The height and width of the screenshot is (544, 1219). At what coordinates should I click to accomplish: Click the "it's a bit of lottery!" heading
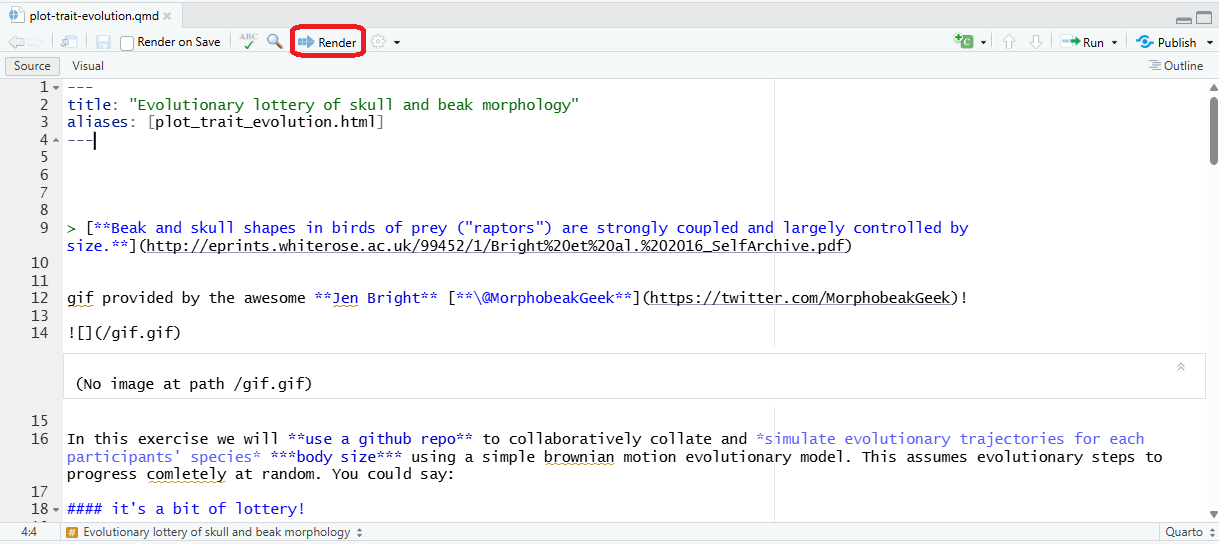(186, 509)
